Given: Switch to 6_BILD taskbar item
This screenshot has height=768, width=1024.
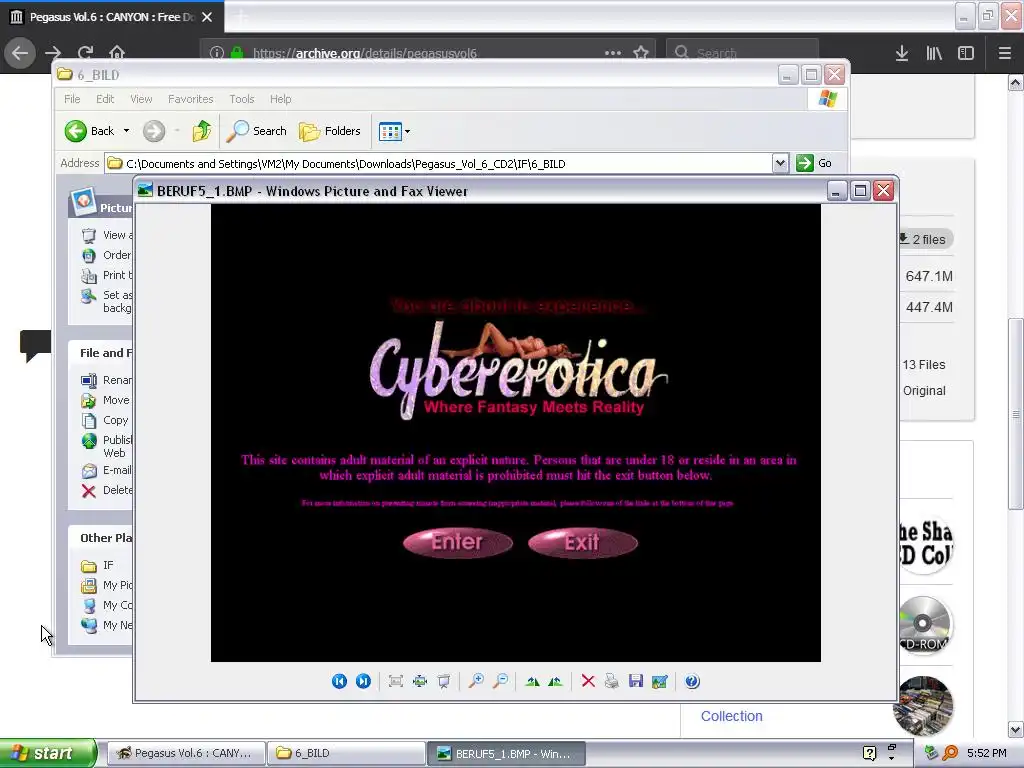Looking at the screenshot, I should (345, 754).
